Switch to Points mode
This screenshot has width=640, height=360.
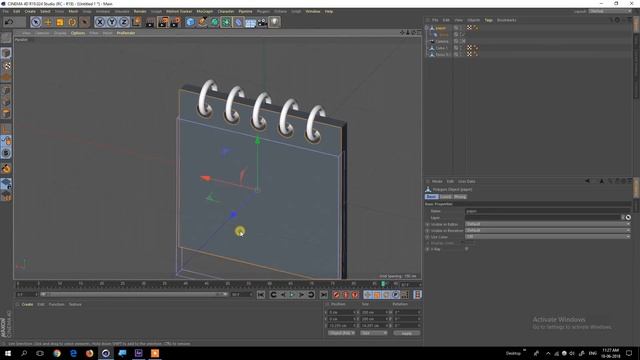pos(6,91)
